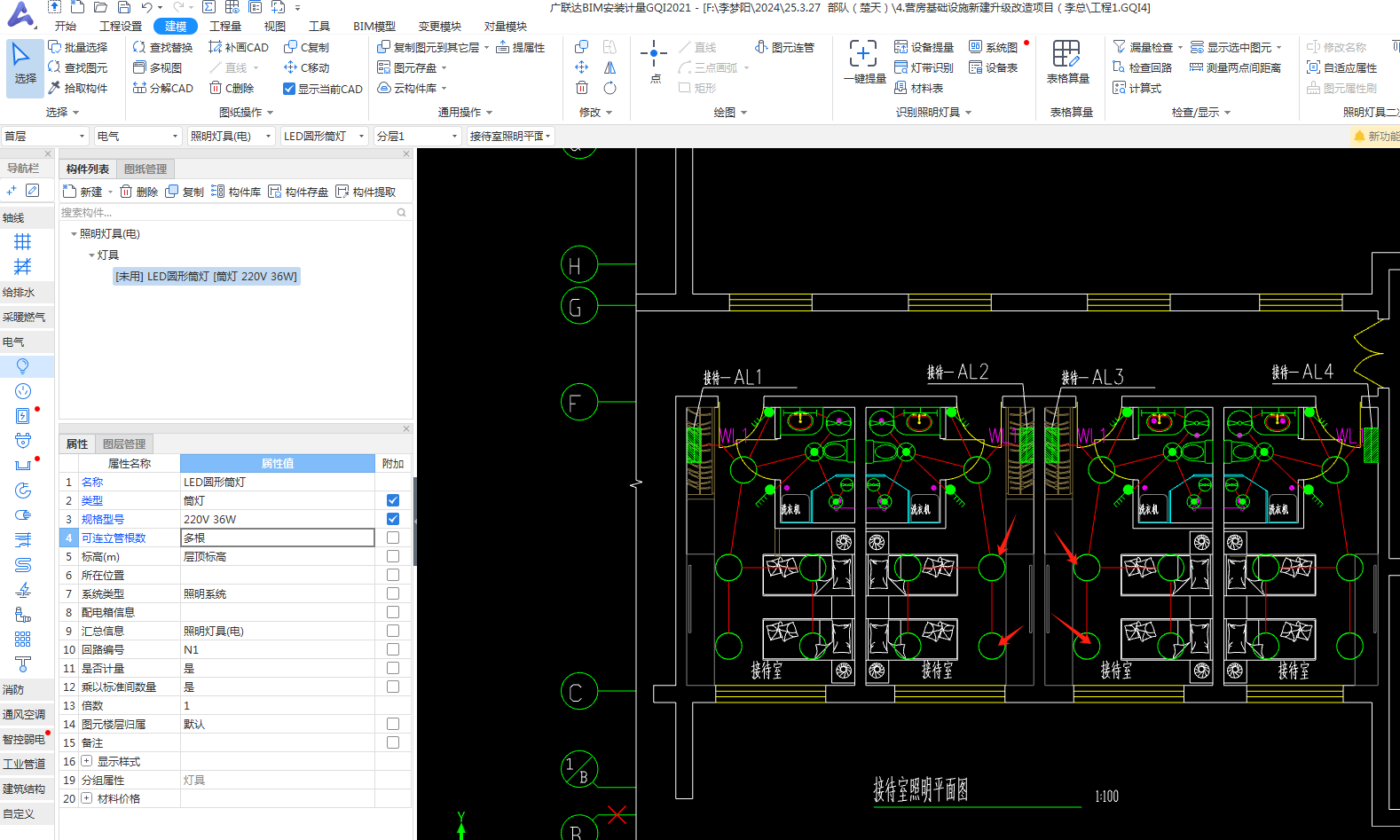Screen dimensions: 1400x840
Task: Click 新建 to create a new component
Action: (x=84, y=192)
